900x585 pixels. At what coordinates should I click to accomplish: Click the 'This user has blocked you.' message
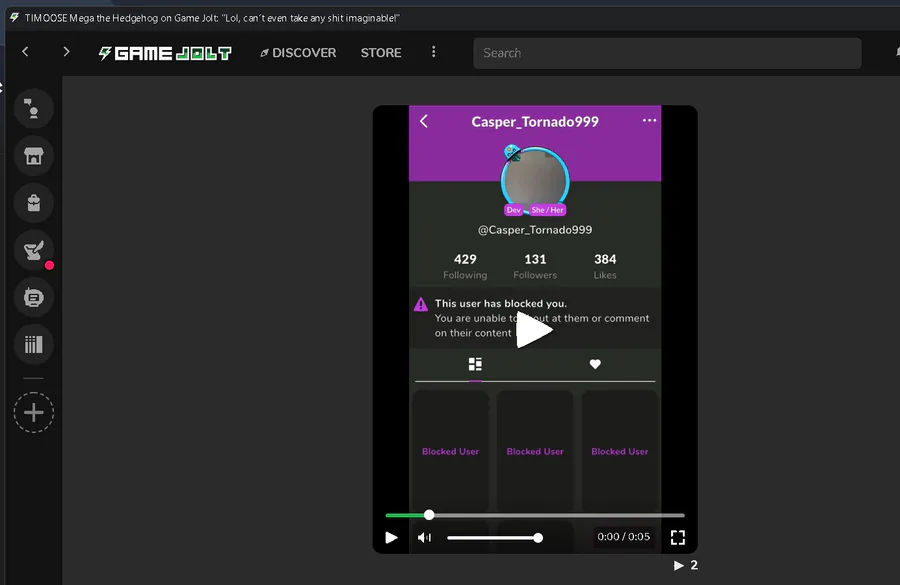pyautogui.click(x=501, y=303)
